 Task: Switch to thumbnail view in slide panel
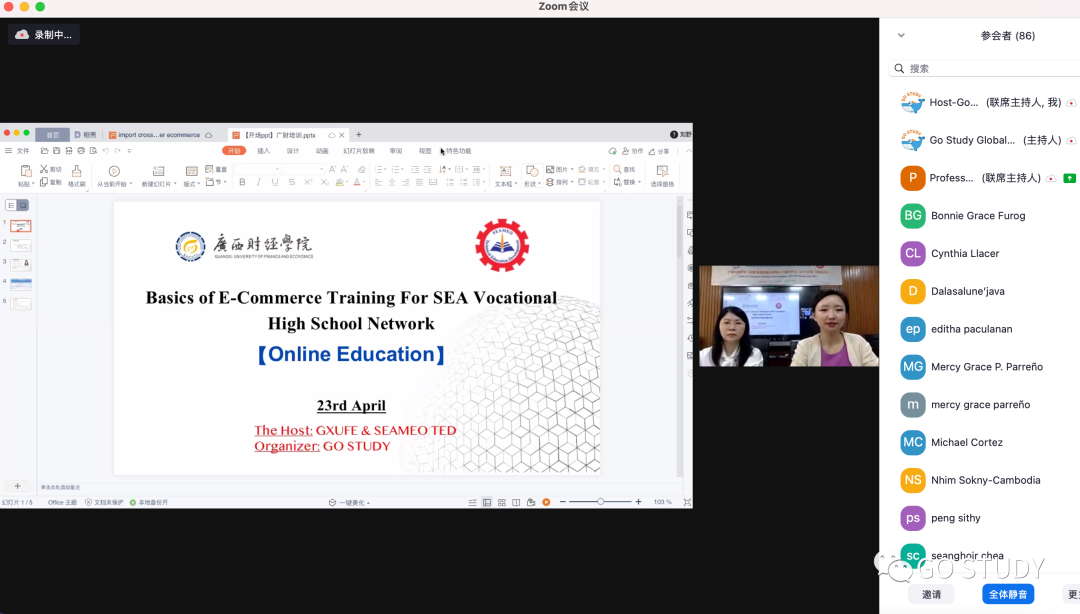[23, 205]
